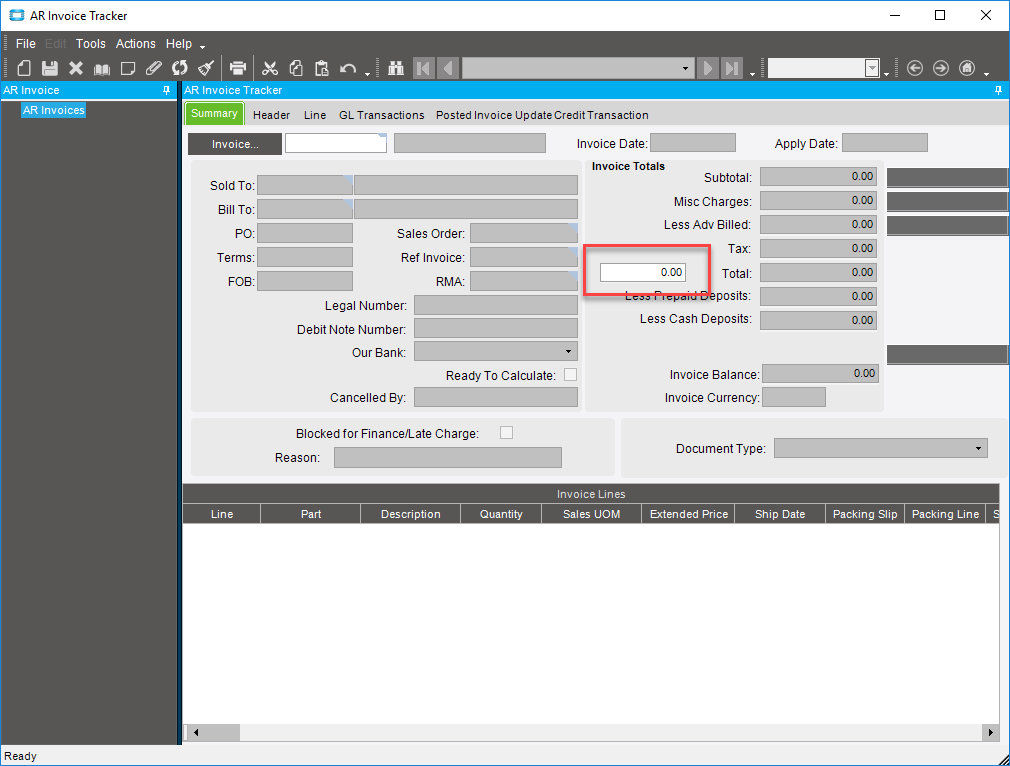Toggle the Ready To Calculate checkbox
This screenshot has height=766, width=1010.
coord(570,375)
